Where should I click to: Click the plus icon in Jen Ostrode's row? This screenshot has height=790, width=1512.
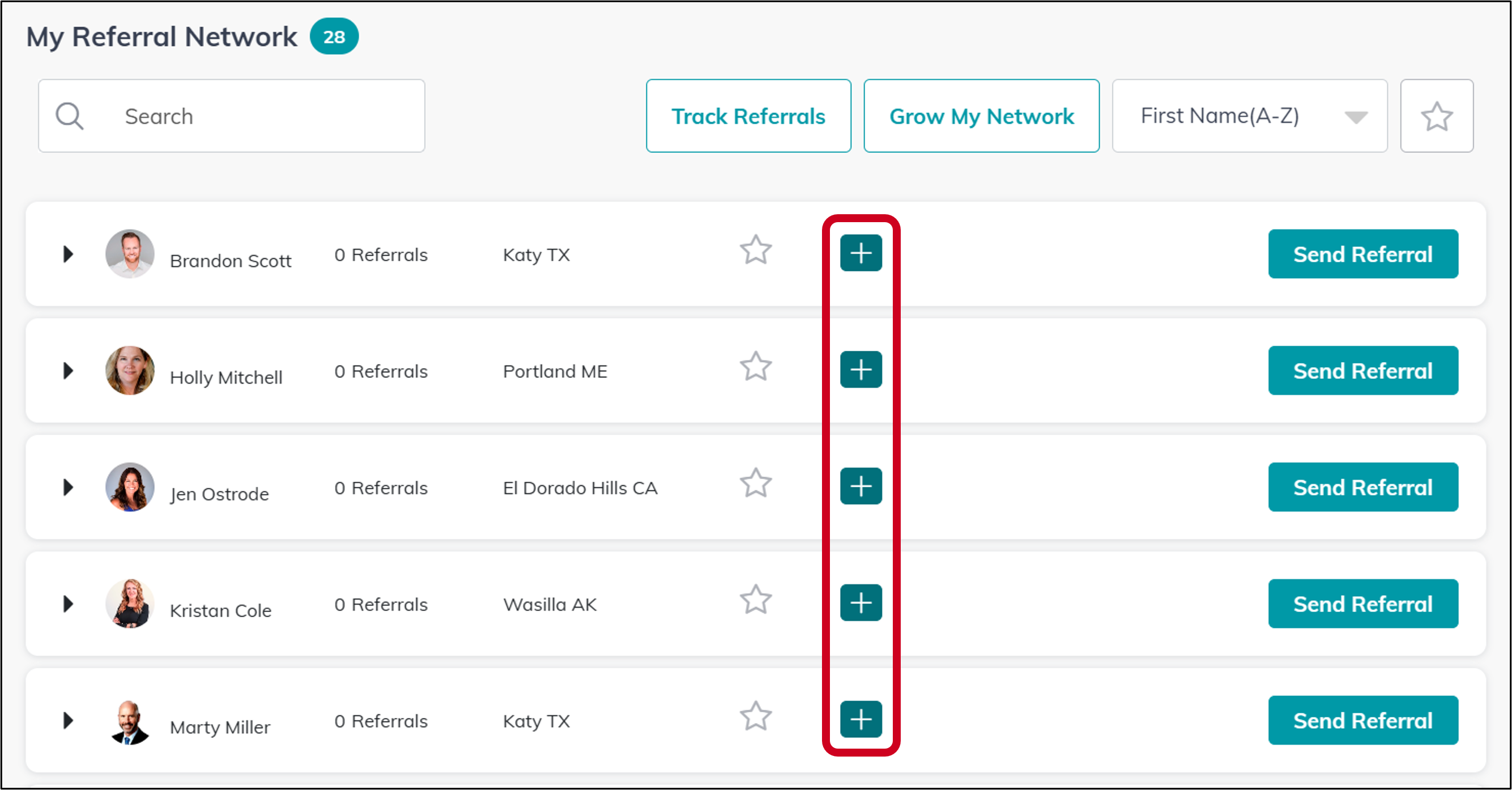(x=861, y=486)
